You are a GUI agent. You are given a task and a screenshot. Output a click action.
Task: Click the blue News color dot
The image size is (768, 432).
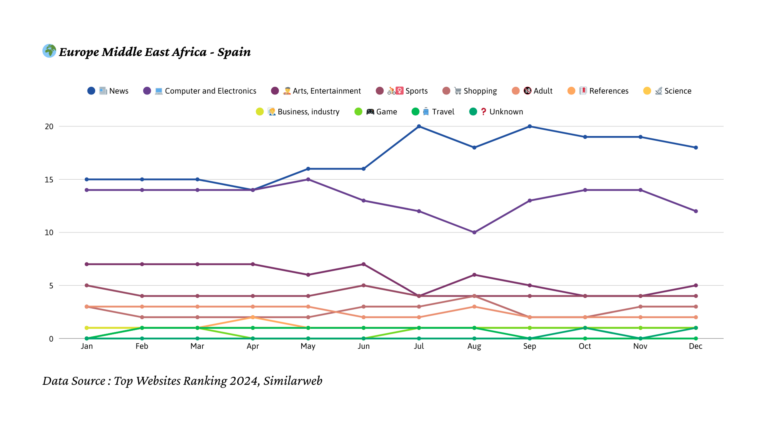pyautogui.click(x=91, y=91)
